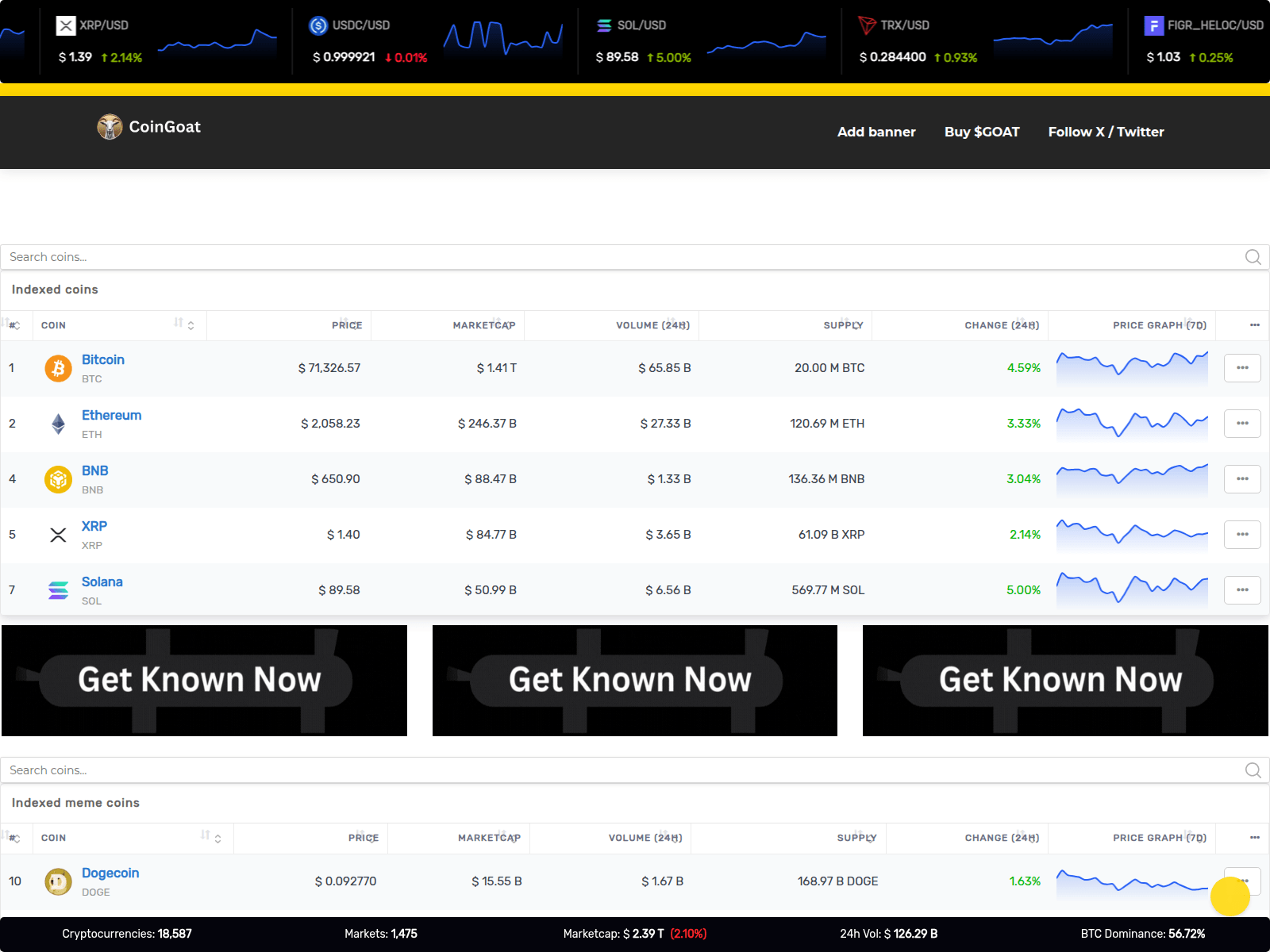Click the BNB hexagon logo icon
The image size is (1270, 952).
[57, 478]
